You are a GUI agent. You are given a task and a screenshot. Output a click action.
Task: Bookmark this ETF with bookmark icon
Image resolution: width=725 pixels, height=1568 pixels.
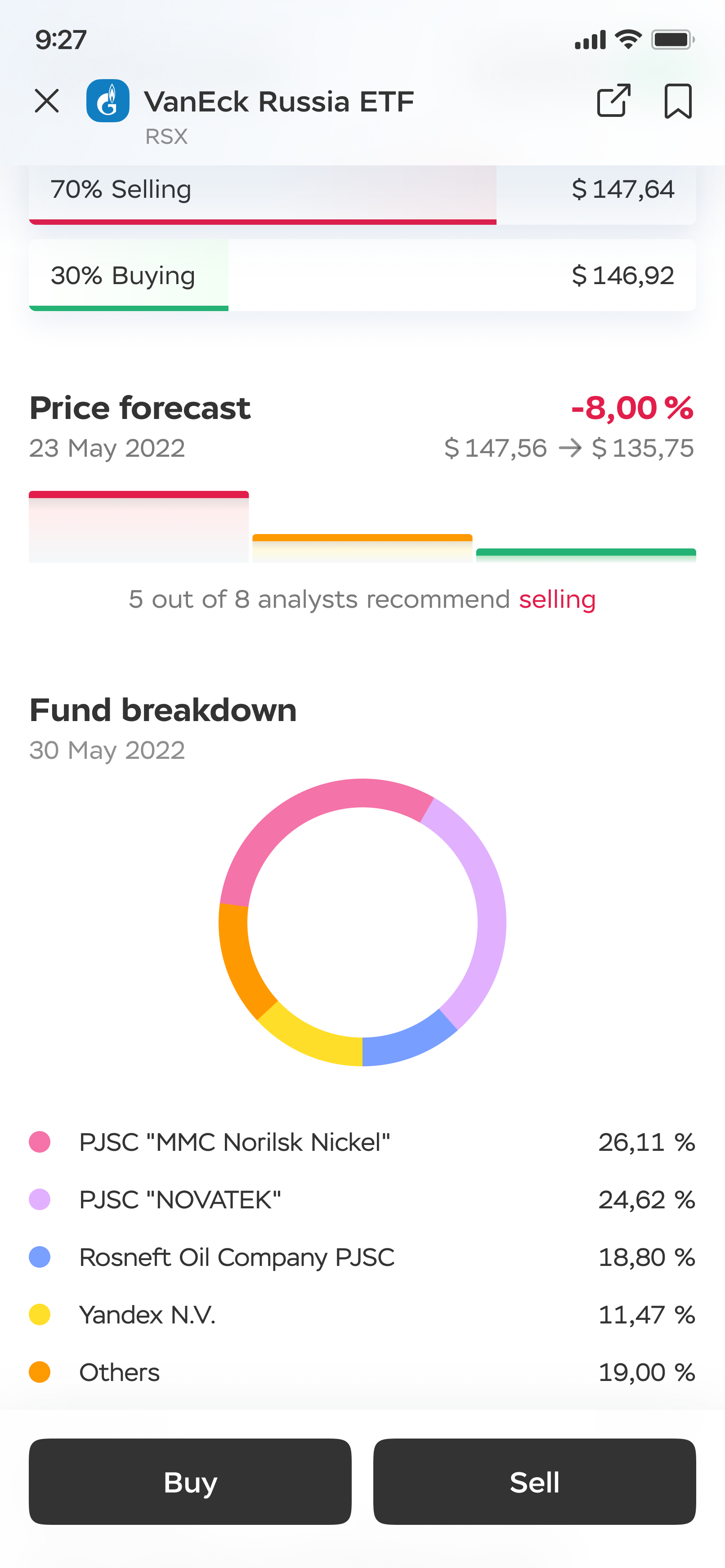coord(677,101)
